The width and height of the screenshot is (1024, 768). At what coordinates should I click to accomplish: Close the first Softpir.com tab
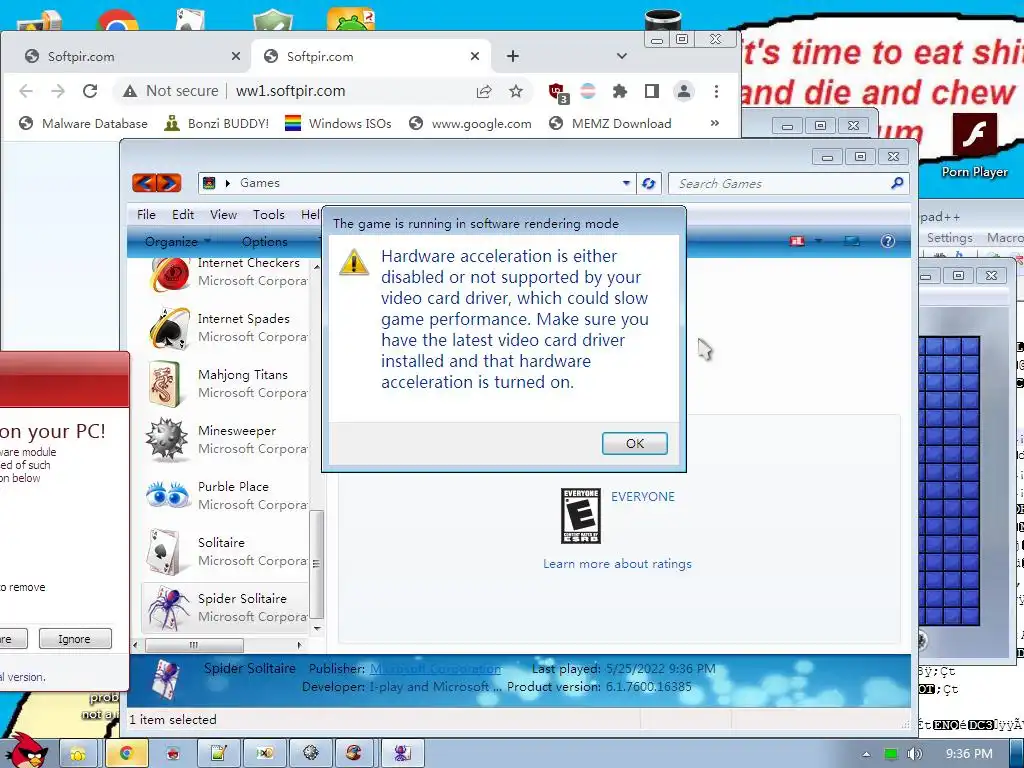coord(236,56)
